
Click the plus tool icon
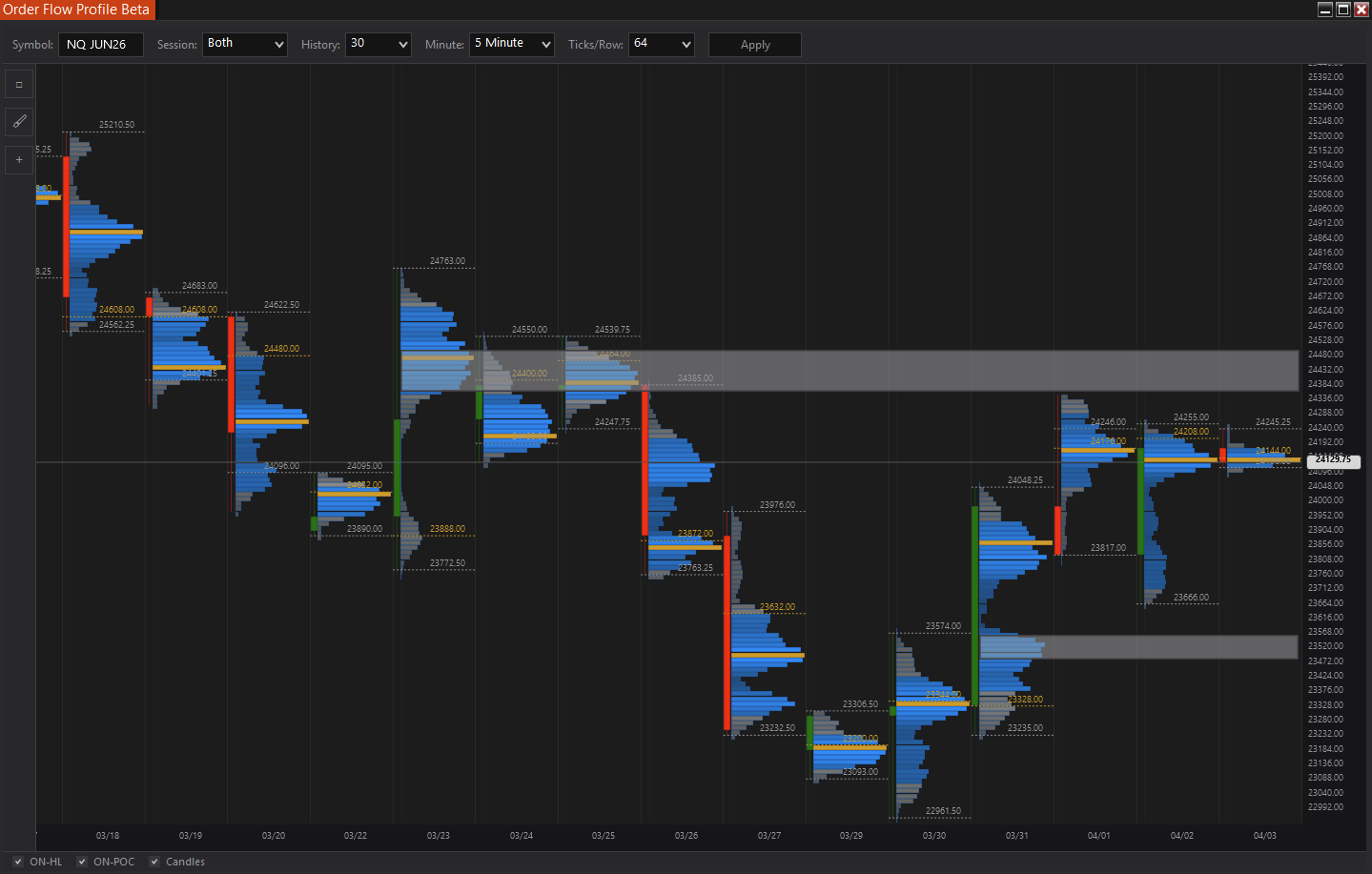click(19, 160)
